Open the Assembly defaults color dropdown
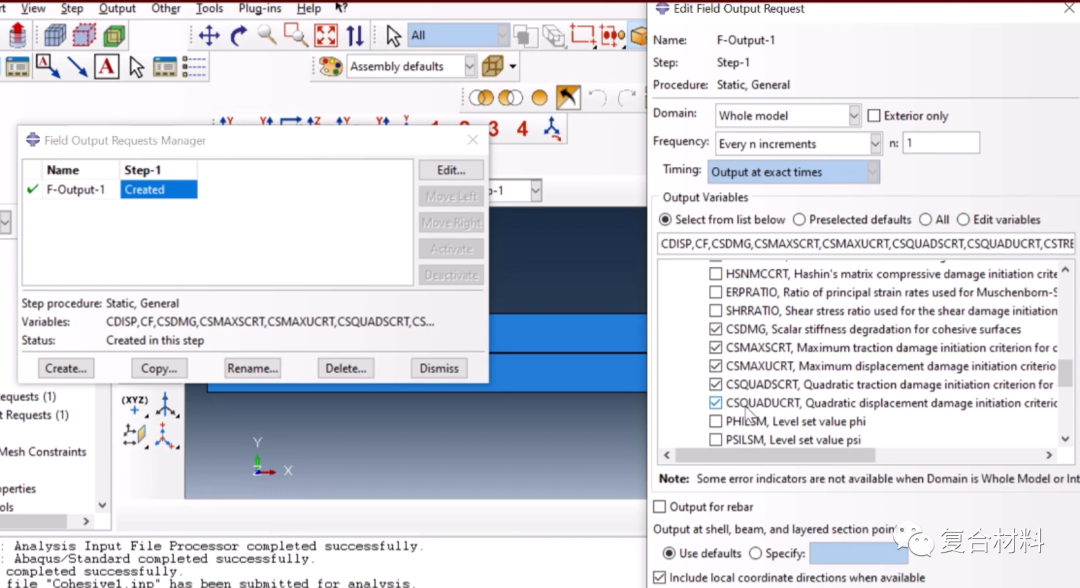 tap(411, 66)
